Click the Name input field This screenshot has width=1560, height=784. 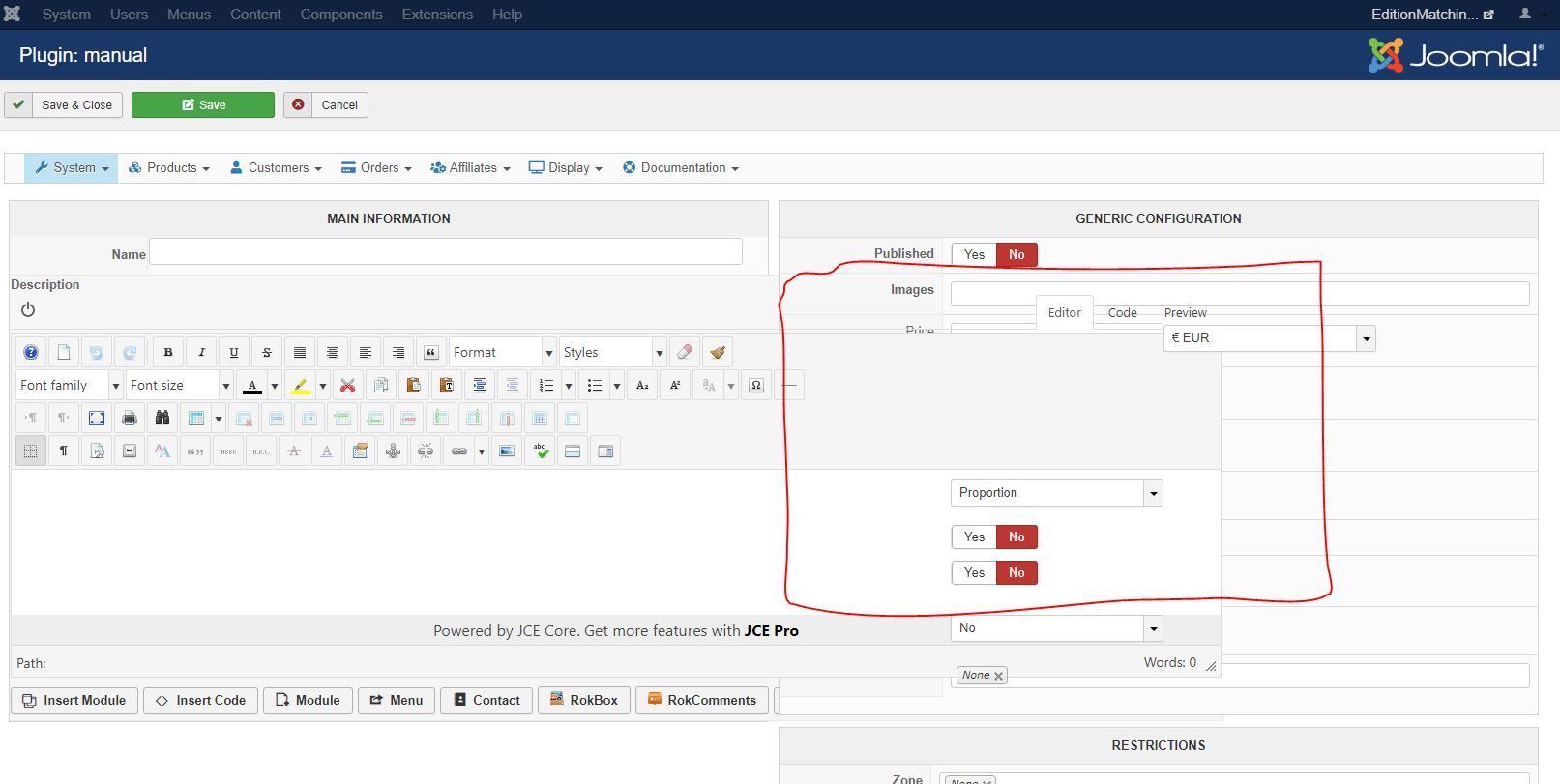[x=446, y=251]
